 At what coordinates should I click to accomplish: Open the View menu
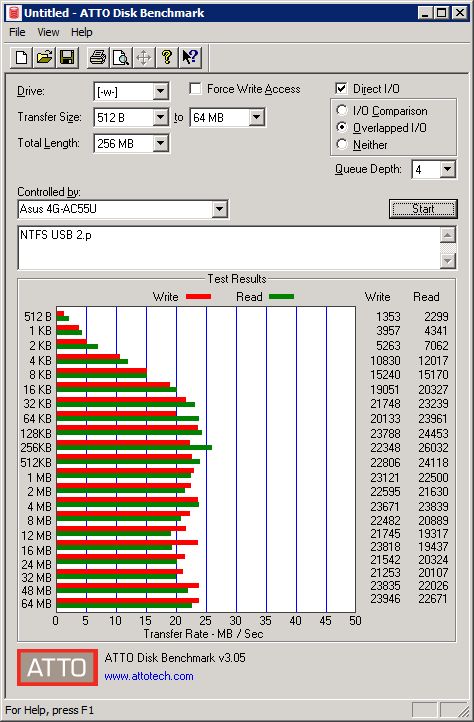(48, 32)
